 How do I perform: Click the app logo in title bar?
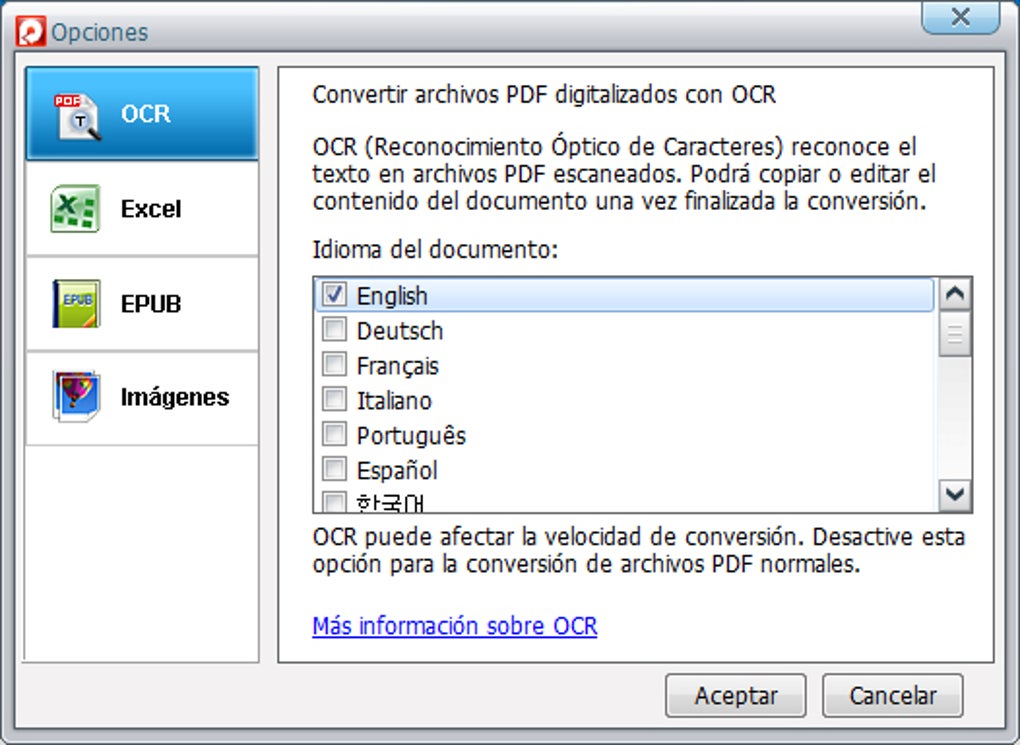pyautogui.click(x=31, y=32)
